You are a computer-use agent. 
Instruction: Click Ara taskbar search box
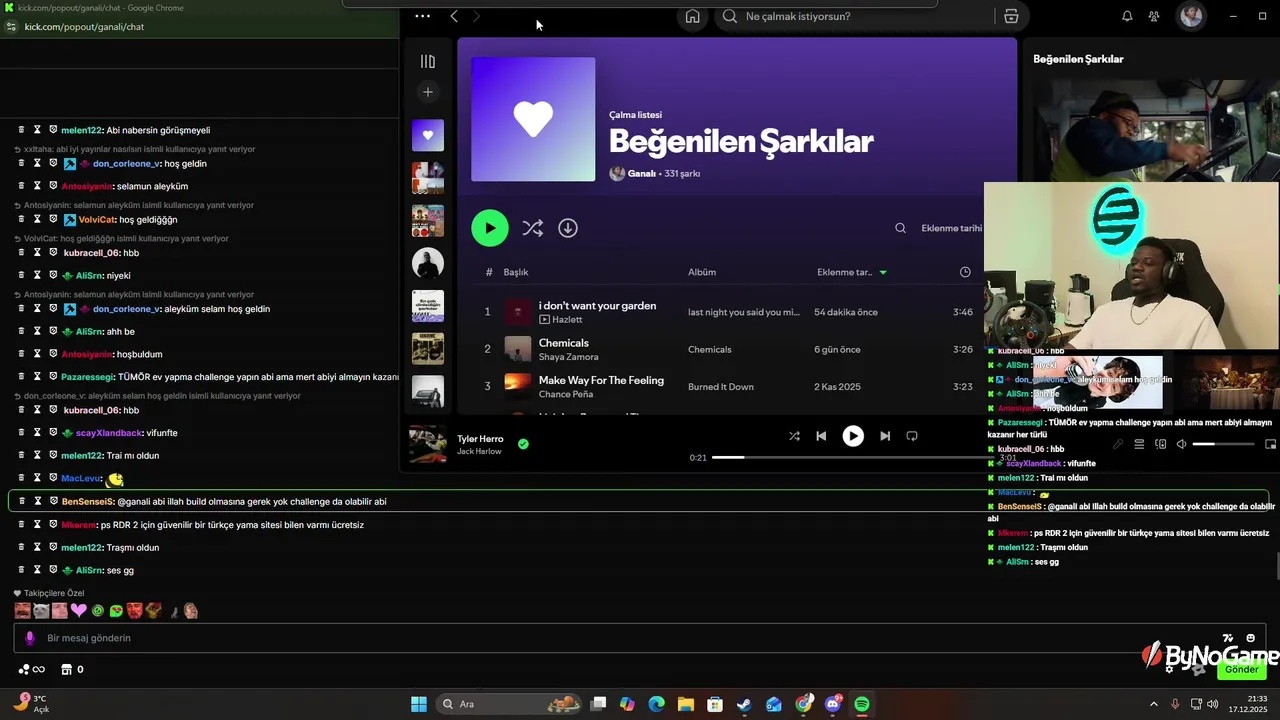point(511,704)
